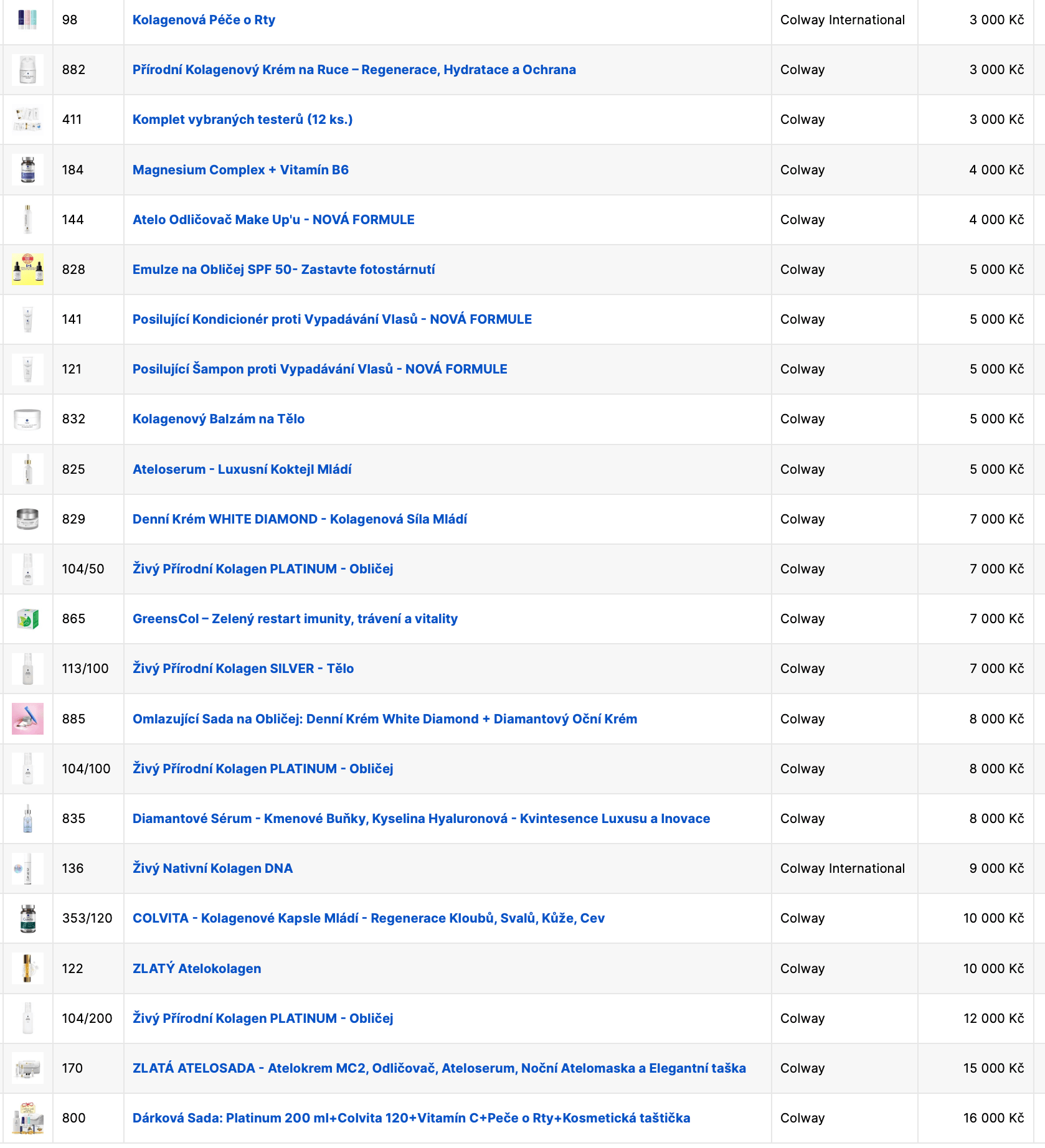Open Kolagenový Balzám na Tělo link
Screen dimensions: 1045x1148
click(219, 419)
